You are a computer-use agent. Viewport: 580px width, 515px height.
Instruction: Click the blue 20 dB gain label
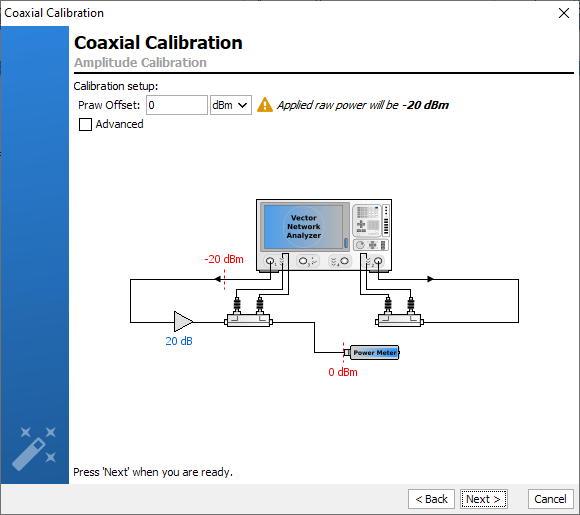(x=179, y=341)
